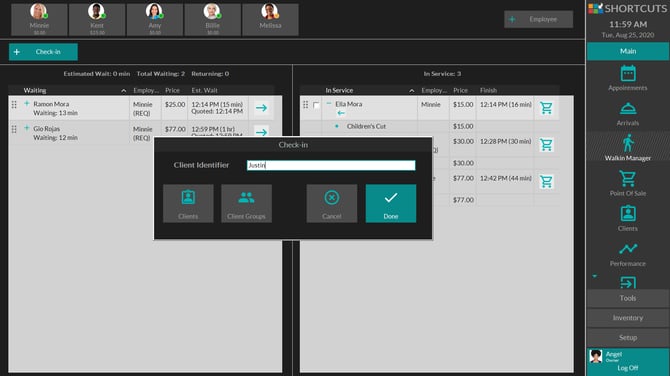Image resolution: width=670 pixels, height=376 pixels.
Task: Tick the checkbox beside Ella Mora
Action: point(316,105)
